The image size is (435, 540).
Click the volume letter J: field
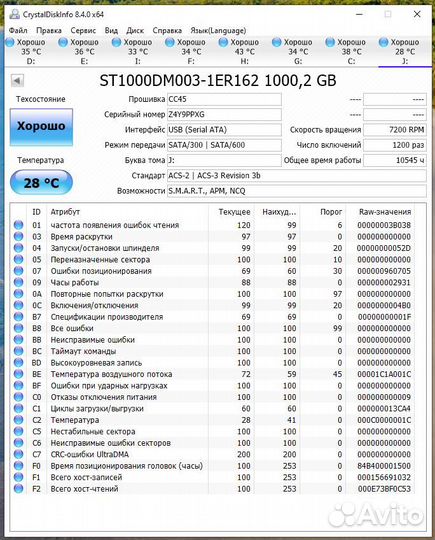224,160
